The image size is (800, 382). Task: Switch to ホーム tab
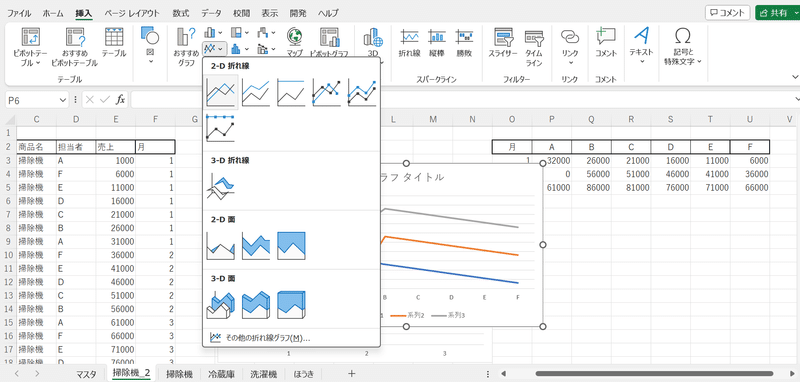point(53,13)
